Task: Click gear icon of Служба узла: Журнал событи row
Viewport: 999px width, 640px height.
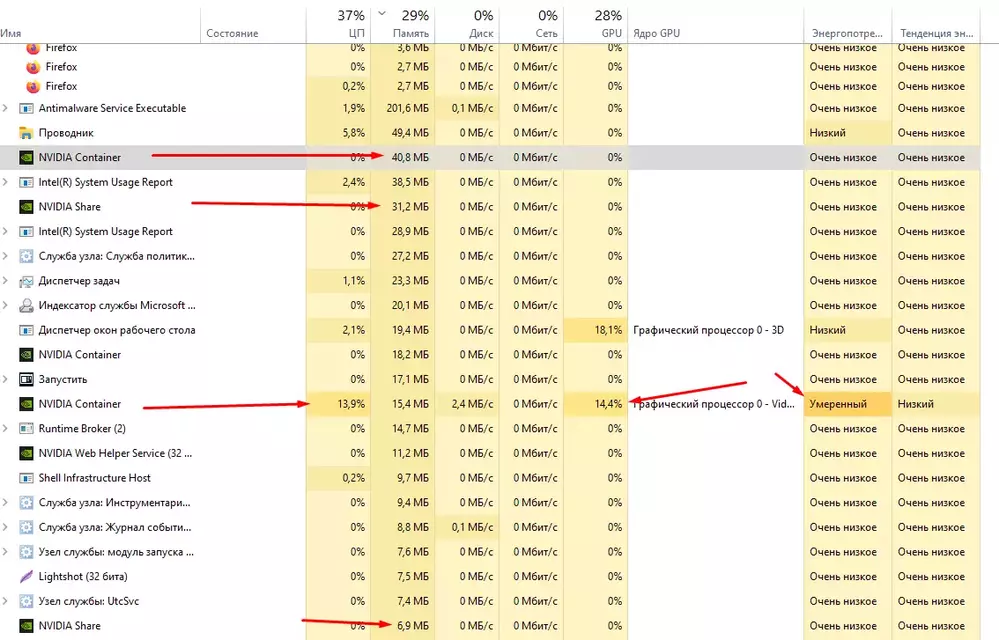Action: (26, 527)
